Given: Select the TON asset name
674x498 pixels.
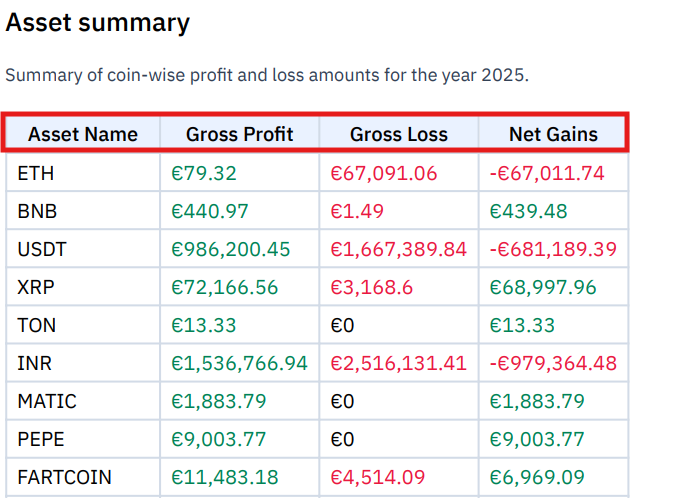Looking at the screenshot, I should coord(37,325).
